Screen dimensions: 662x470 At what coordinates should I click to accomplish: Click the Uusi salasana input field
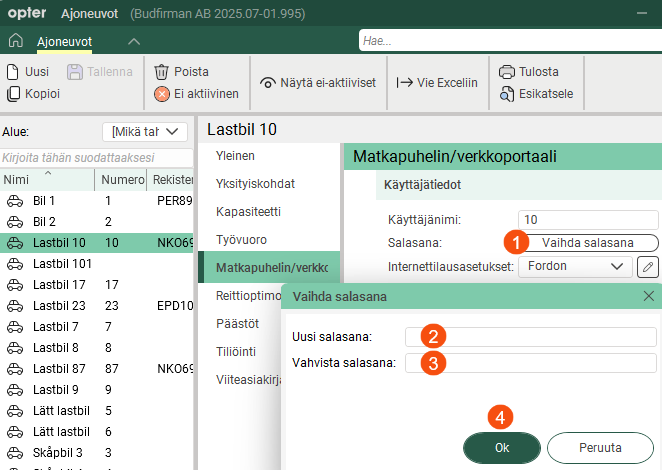pyautogui.click(x=530, y=336)
